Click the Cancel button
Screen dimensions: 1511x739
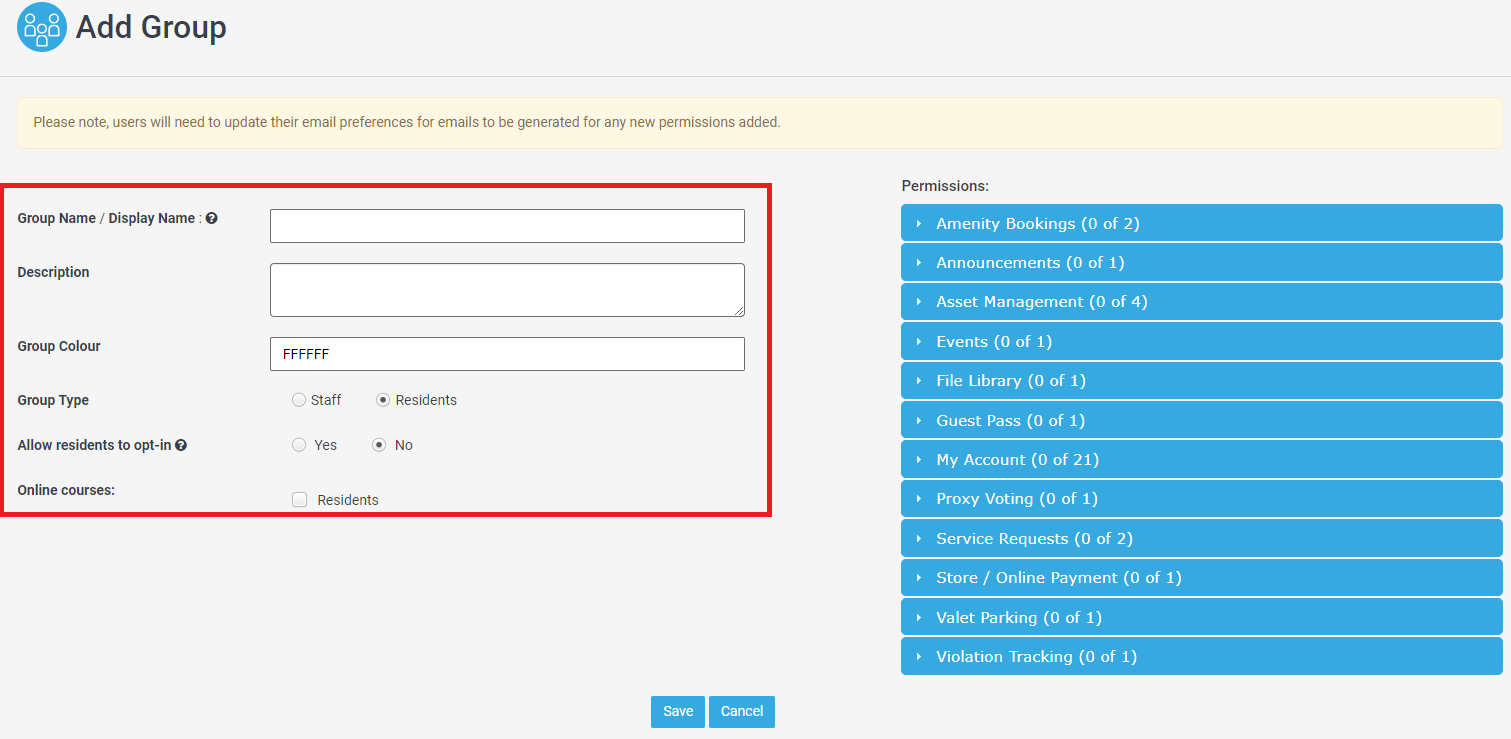click(x=741, y=711)
